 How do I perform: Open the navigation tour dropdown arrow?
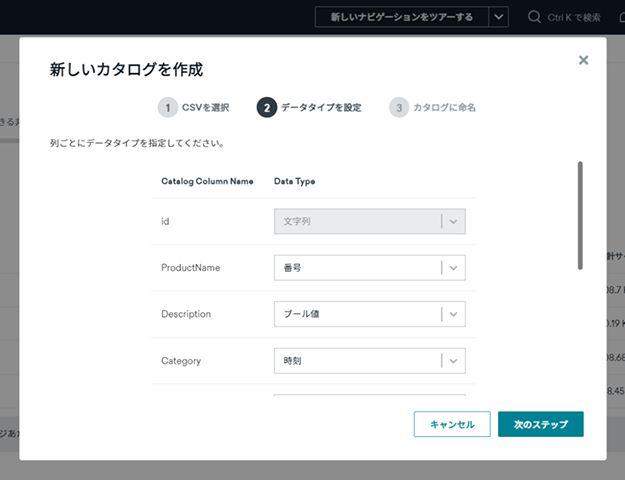[499, 17]
